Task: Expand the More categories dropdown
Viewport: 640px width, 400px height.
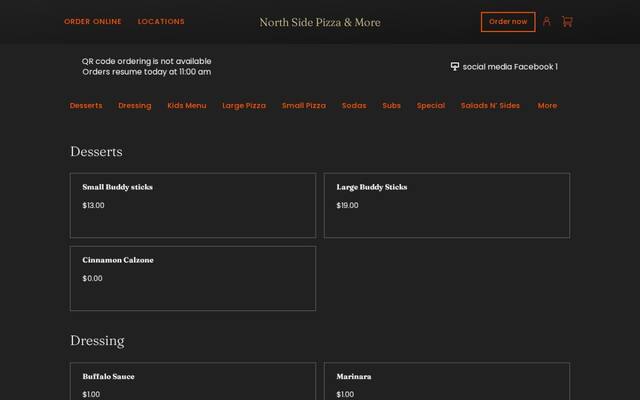Action: click(x=547, y=106)
